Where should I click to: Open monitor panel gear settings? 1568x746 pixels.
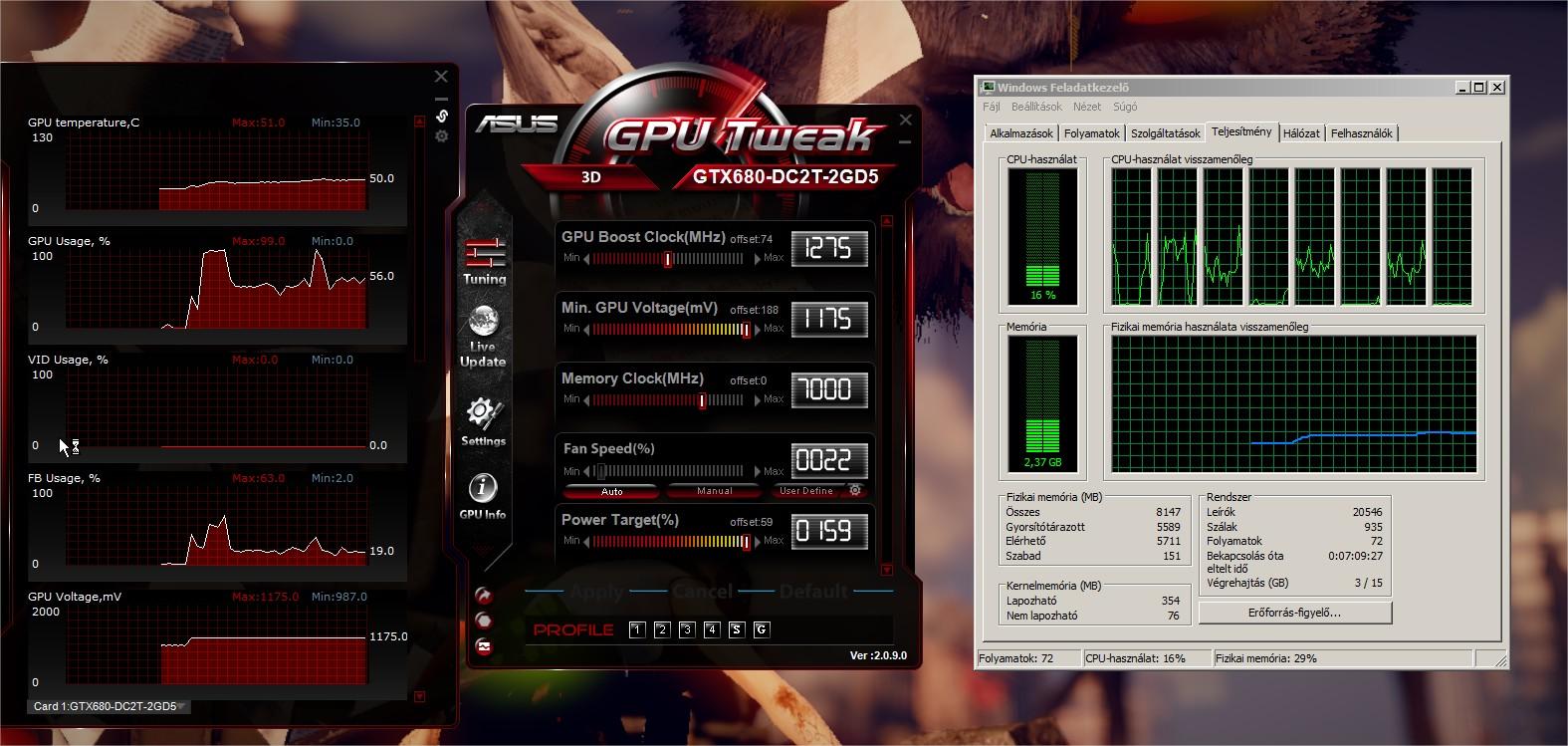(442, 136)
